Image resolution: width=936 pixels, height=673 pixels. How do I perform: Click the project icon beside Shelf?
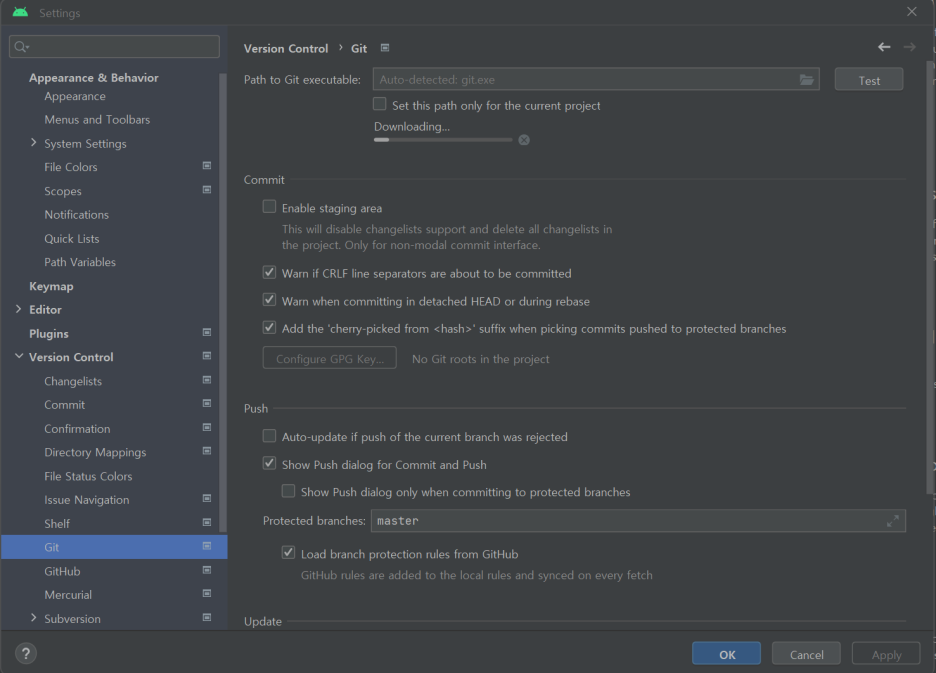click(x=207, y=522)
